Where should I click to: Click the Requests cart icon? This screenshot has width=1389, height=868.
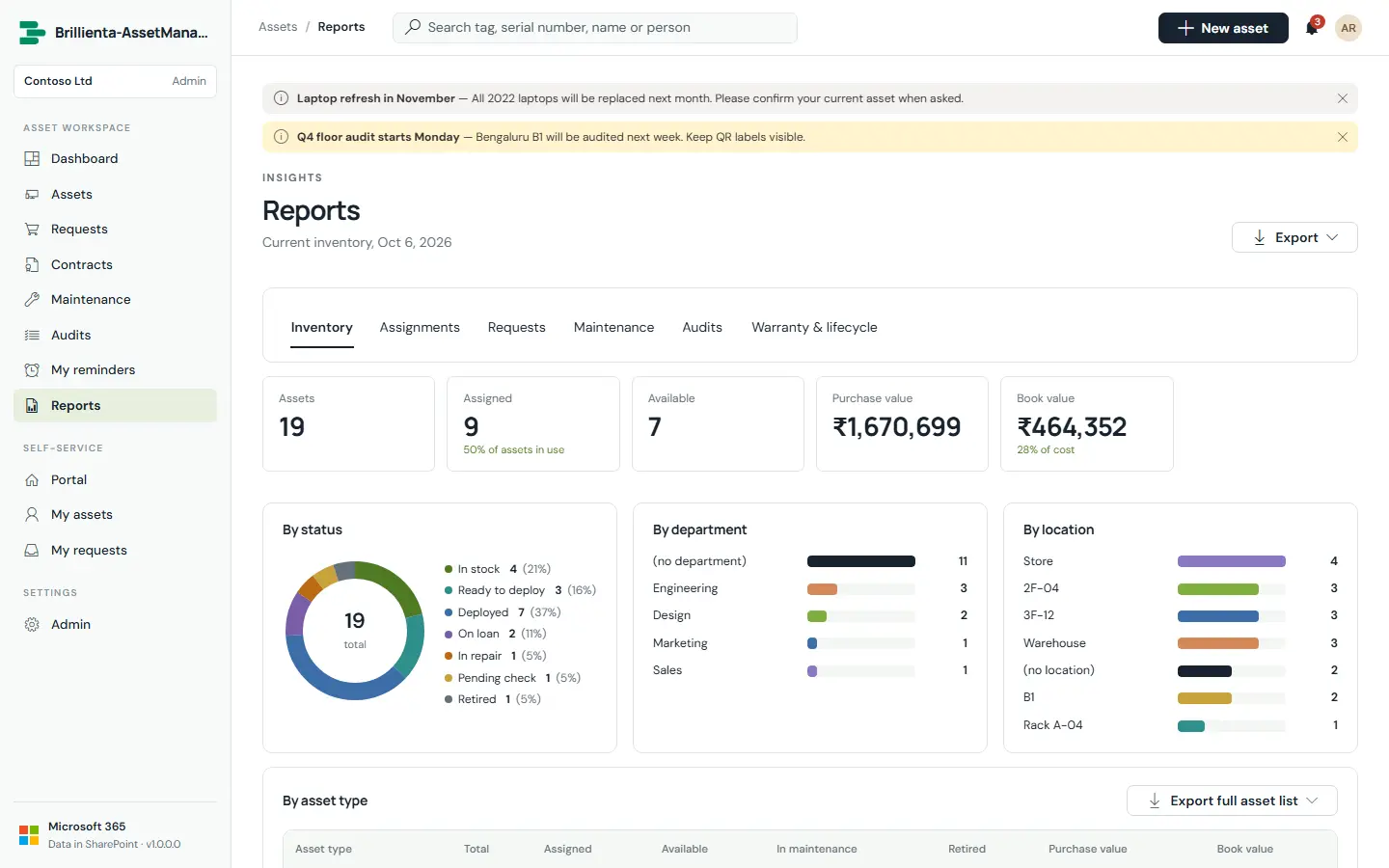pos(32,230)
